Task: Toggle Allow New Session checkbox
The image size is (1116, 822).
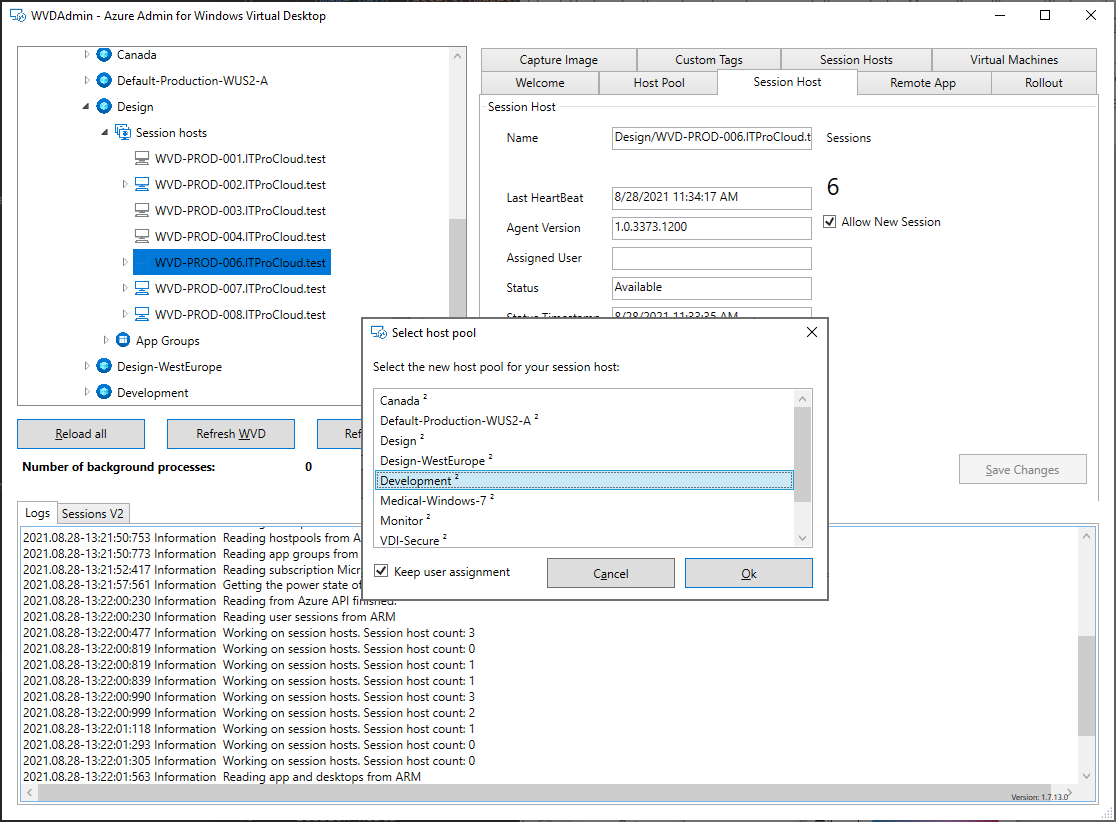Action: pyautogui.click(x=829, y=222)
